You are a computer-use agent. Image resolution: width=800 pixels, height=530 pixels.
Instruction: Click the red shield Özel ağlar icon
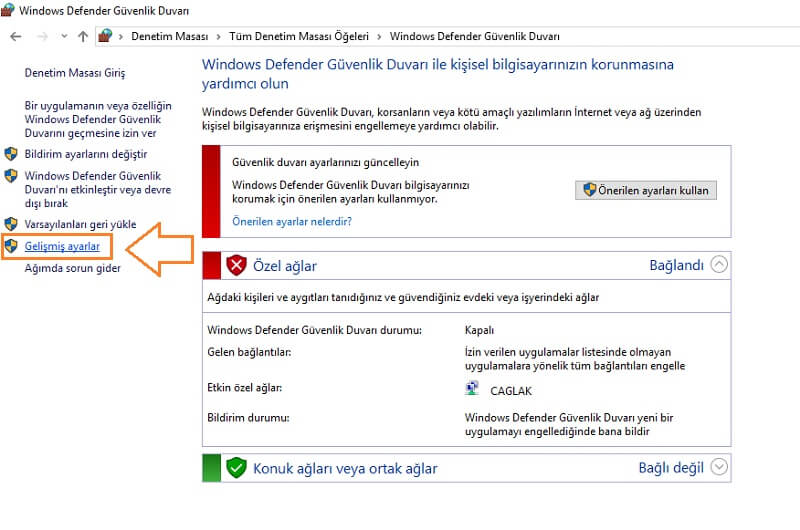pos(236,266)
